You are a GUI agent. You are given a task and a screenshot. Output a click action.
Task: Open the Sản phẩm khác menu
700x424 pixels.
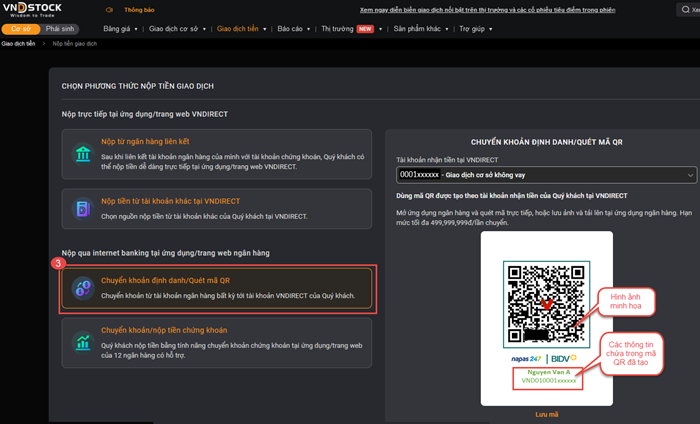[x=417, y=29]
